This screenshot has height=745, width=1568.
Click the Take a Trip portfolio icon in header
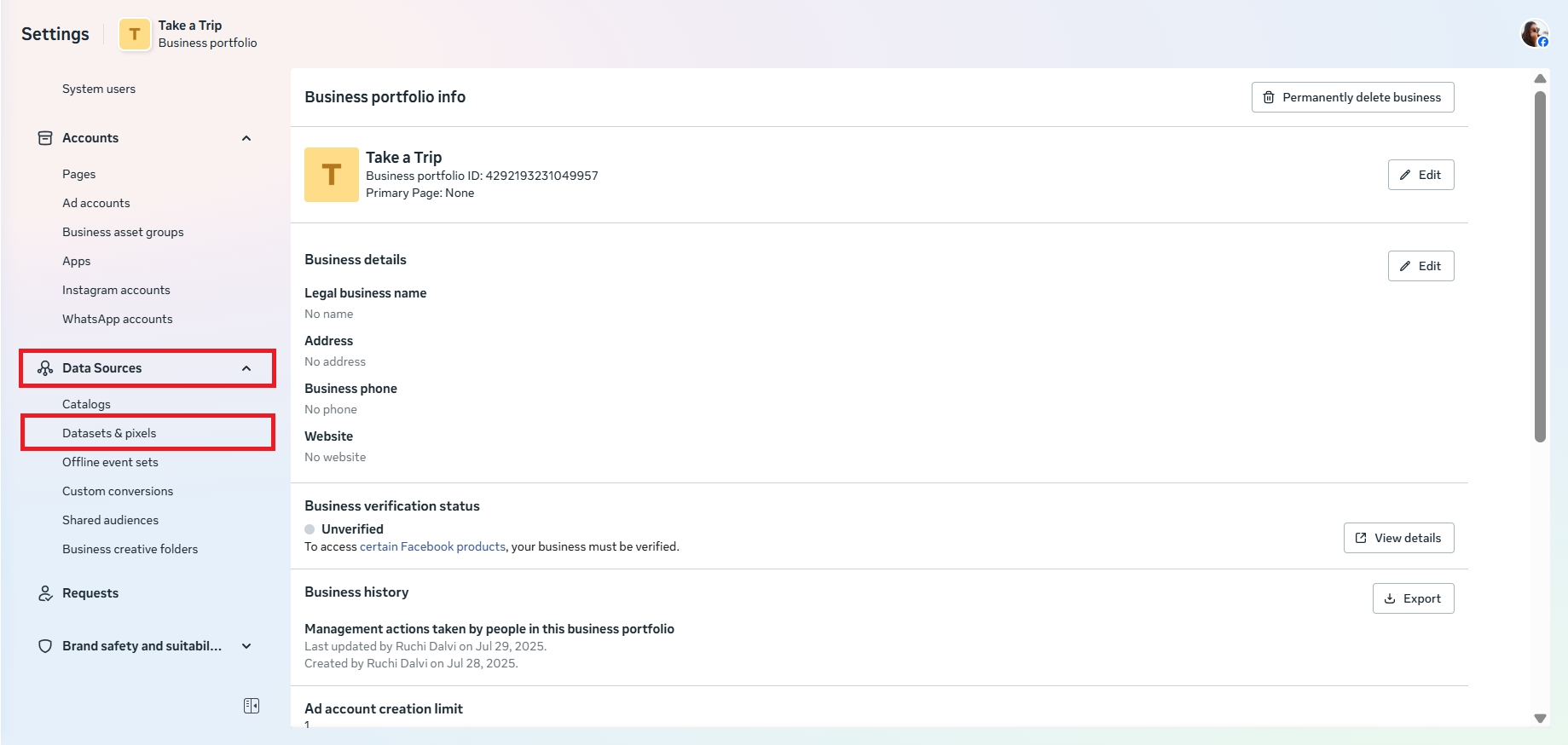(x=135, y=34)
